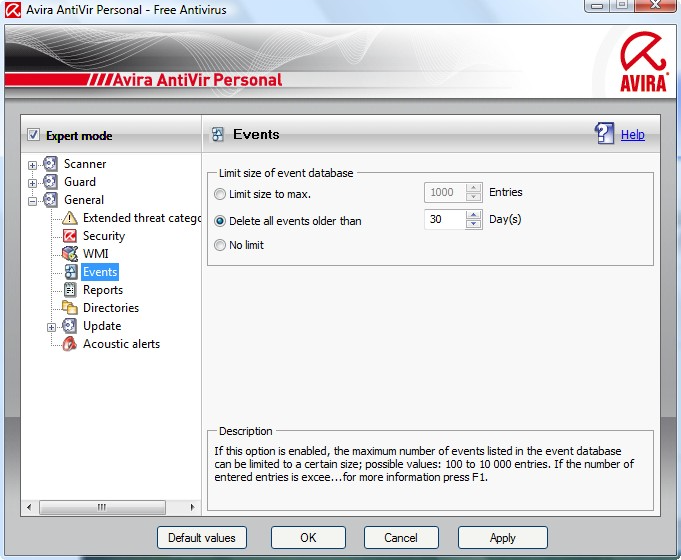Open Extended threat categories settings
Screen dimensions: 681x560
[x=142, y=218]
